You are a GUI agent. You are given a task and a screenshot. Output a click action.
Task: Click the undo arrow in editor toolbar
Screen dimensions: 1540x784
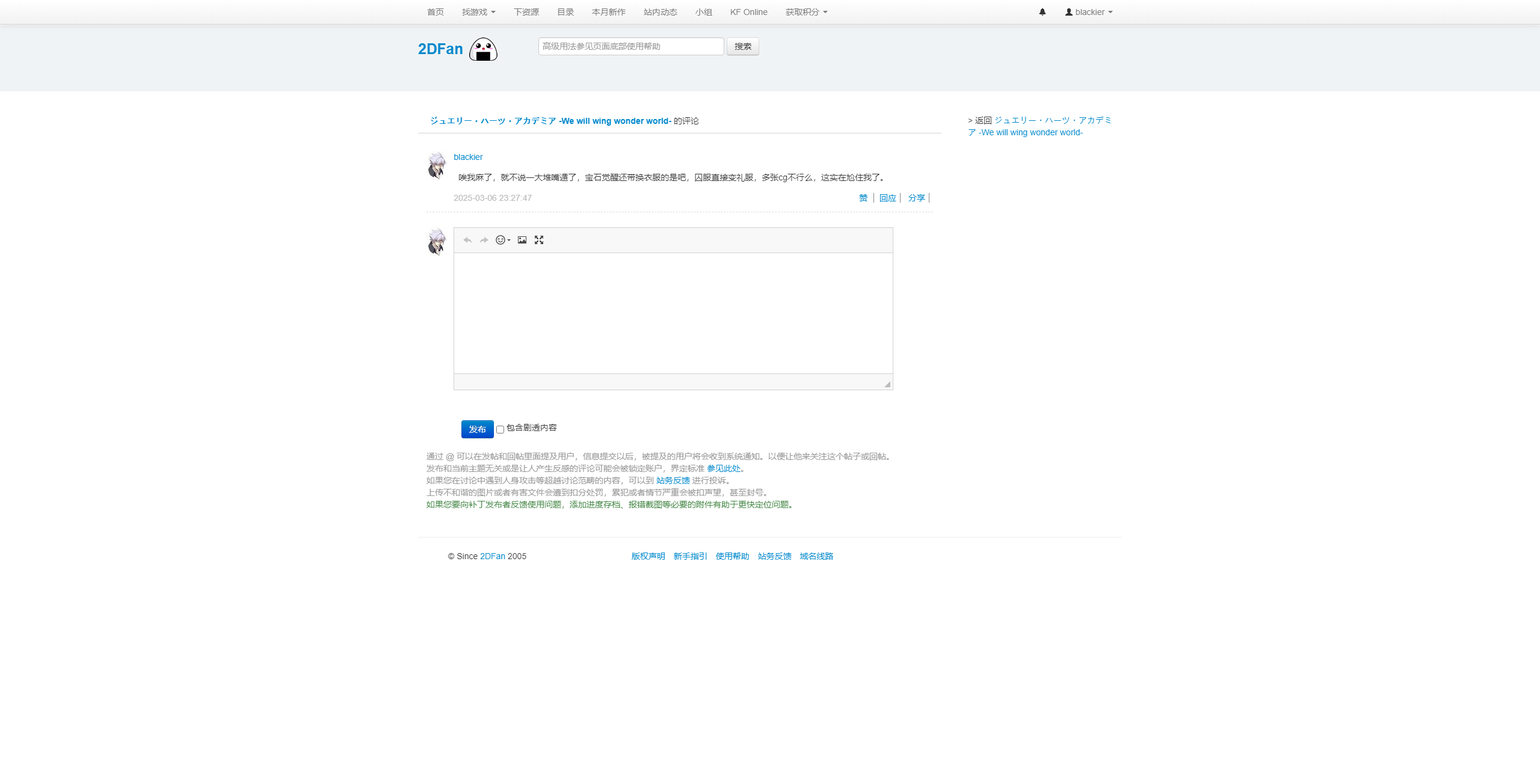467,240
